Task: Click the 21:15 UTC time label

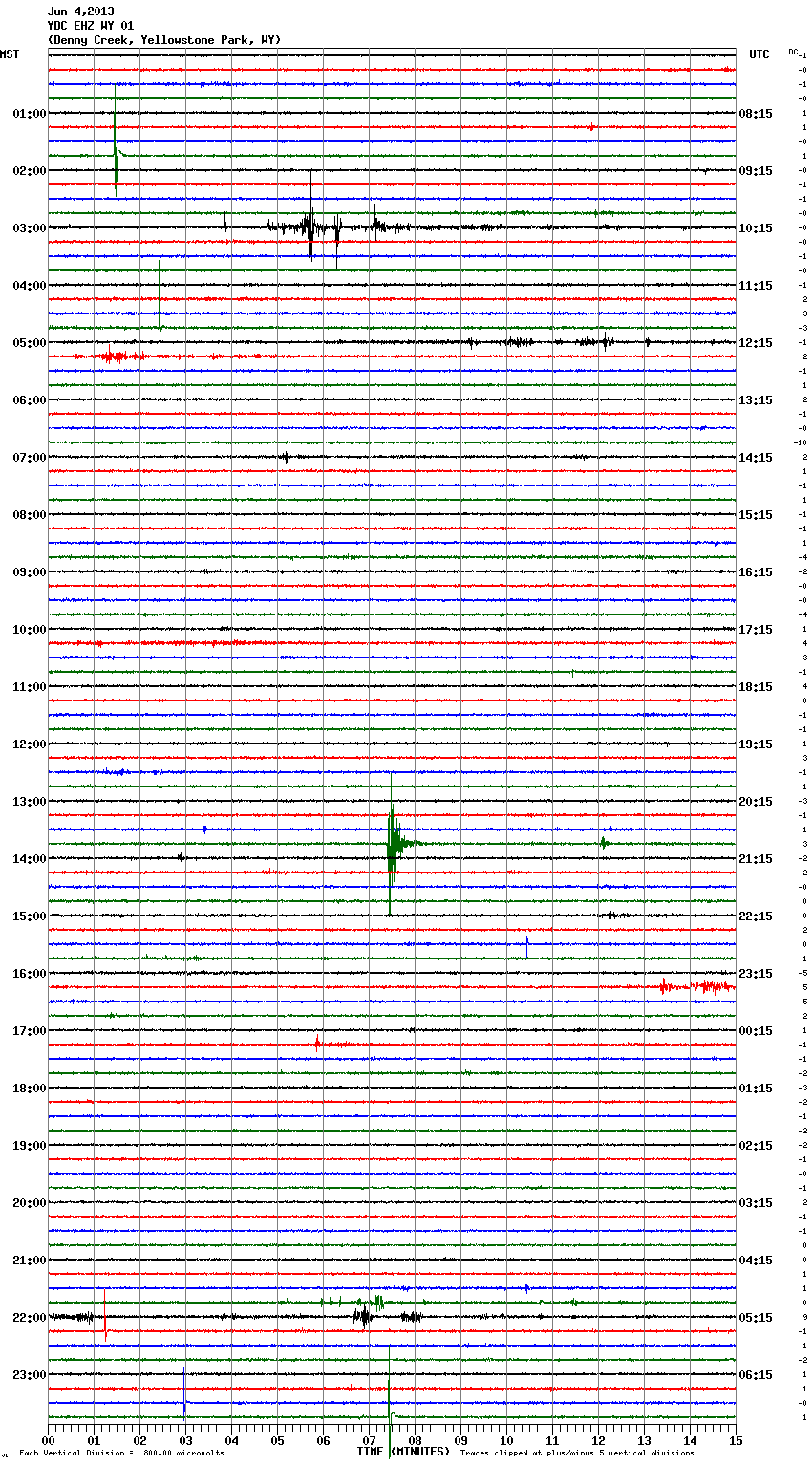Action: coord(756,859)
